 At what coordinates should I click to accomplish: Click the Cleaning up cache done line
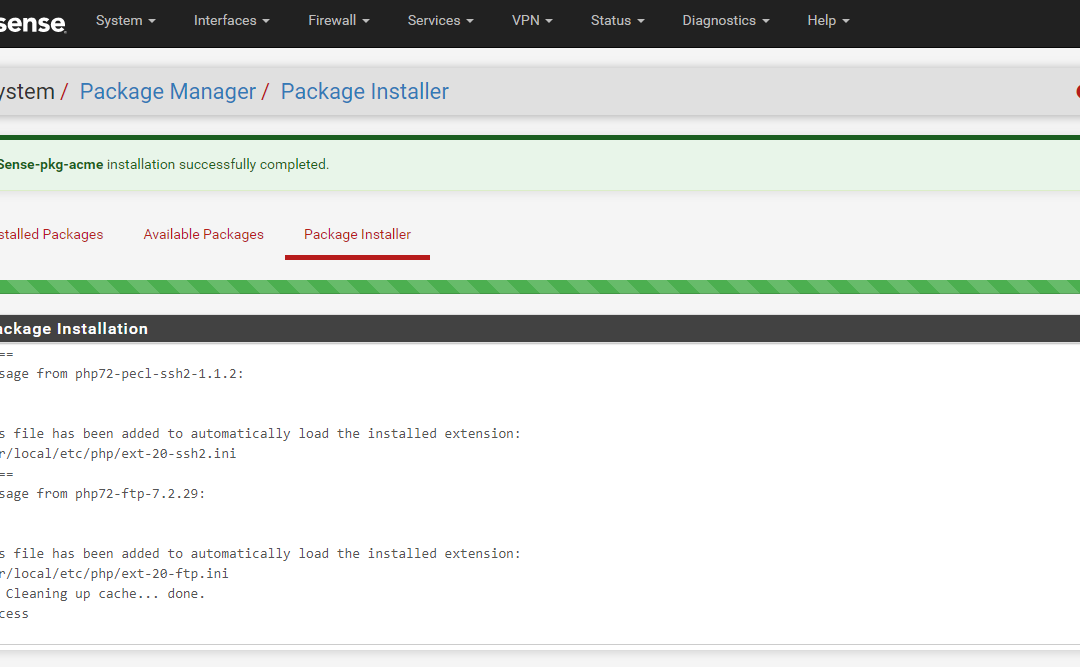pyautogui.click(x=105, y=593)
